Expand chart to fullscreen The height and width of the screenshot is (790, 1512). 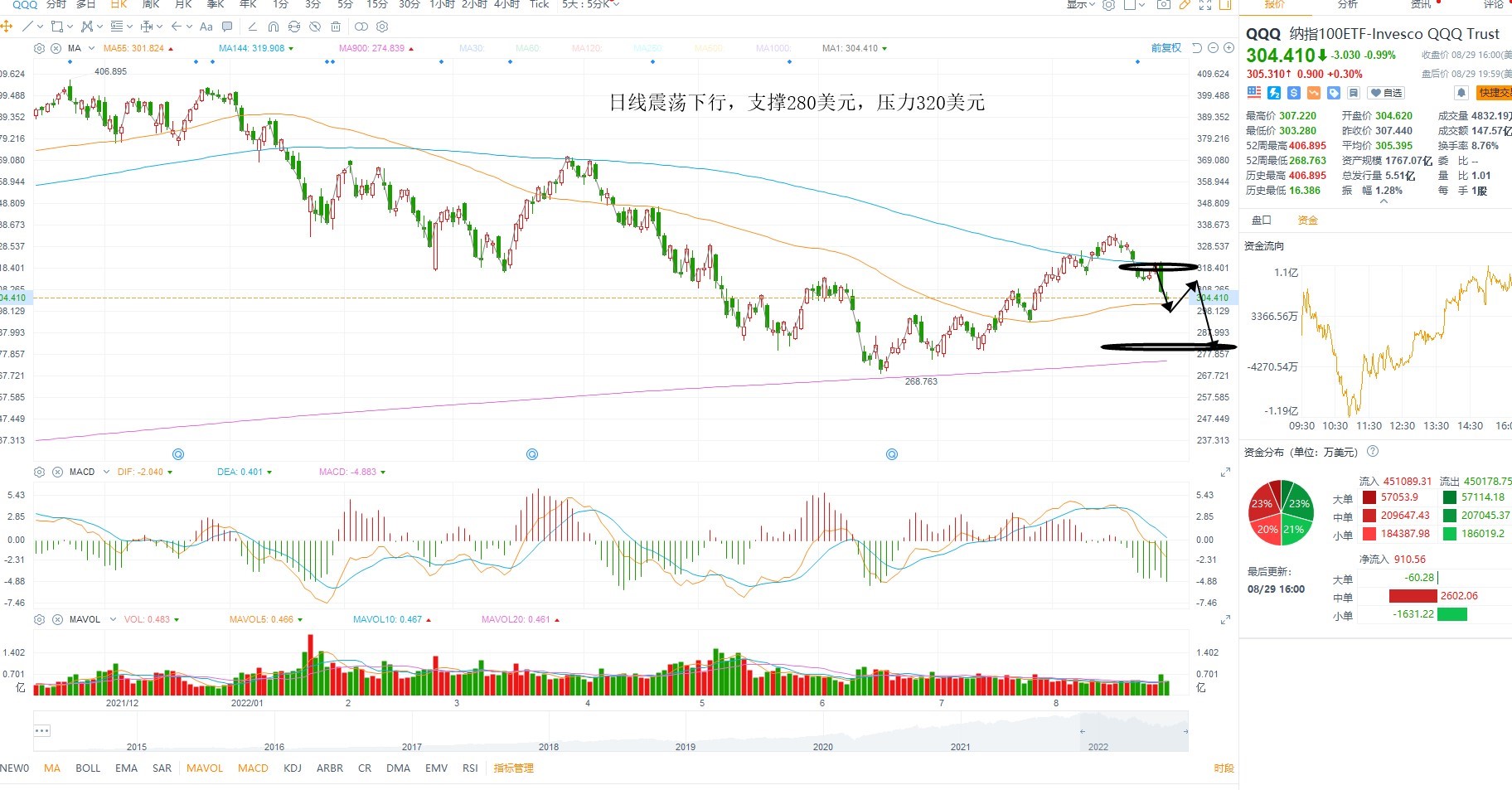[1205, 5]
